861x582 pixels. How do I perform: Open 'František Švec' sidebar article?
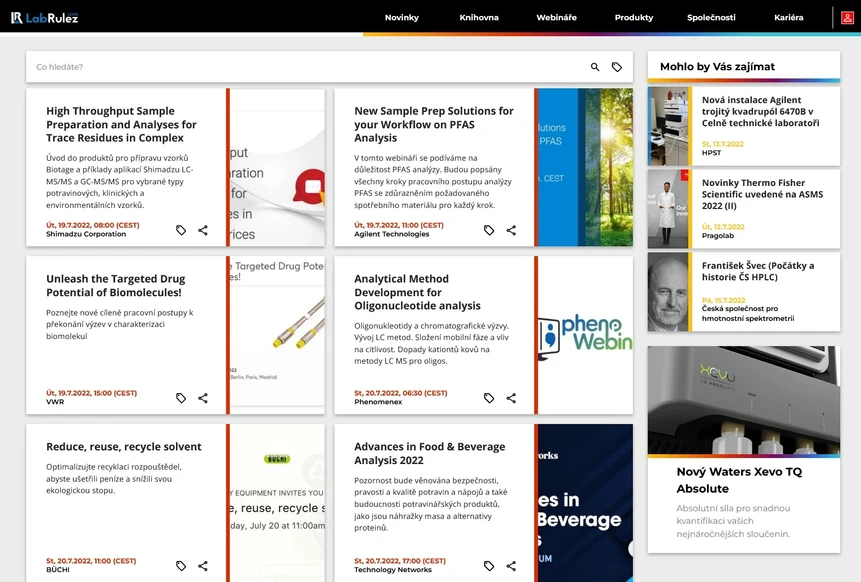pos(758,271)
